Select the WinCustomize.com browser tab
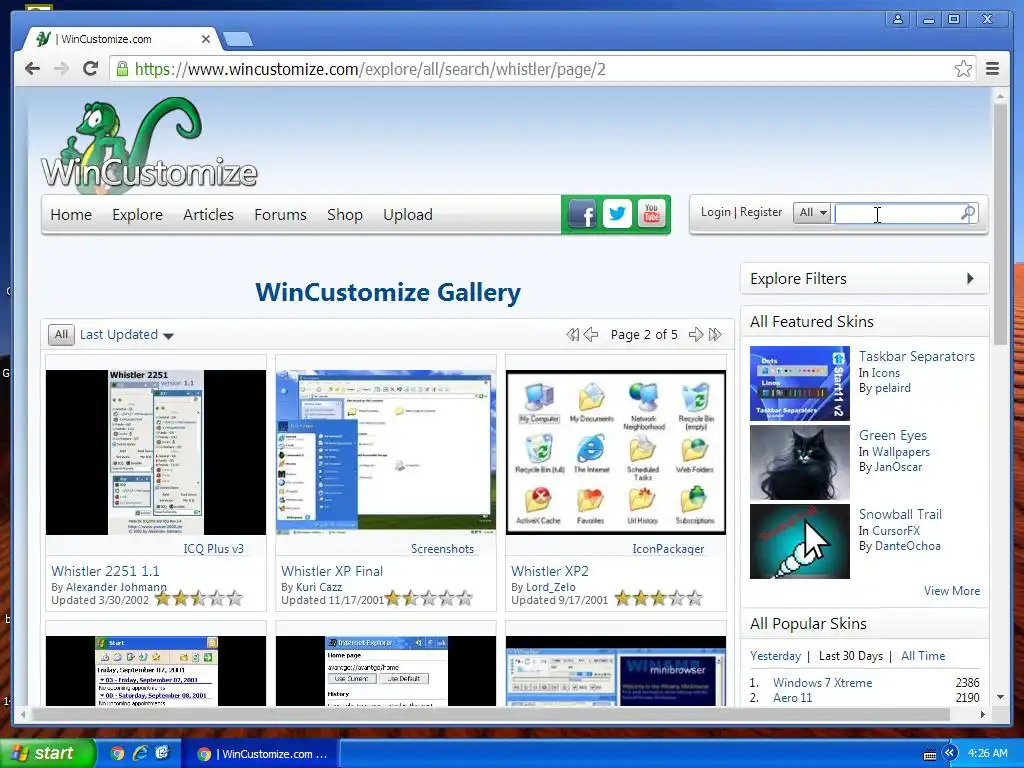 tap(121, 39)
